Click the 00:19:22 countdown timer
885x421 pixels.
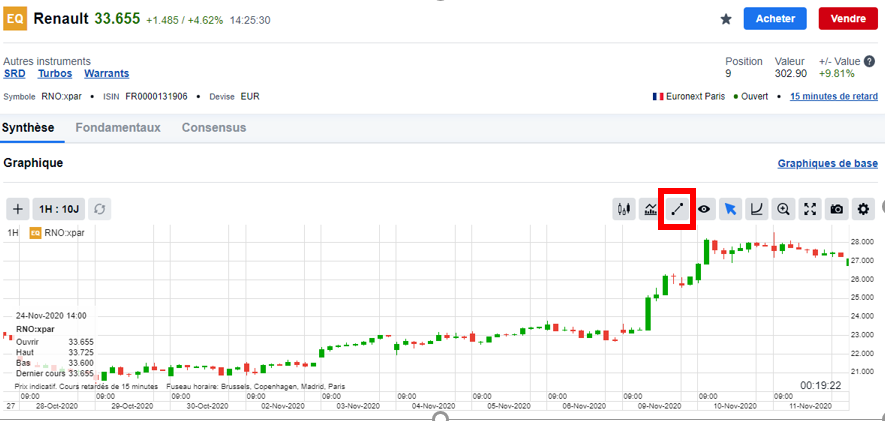point(821,385)
